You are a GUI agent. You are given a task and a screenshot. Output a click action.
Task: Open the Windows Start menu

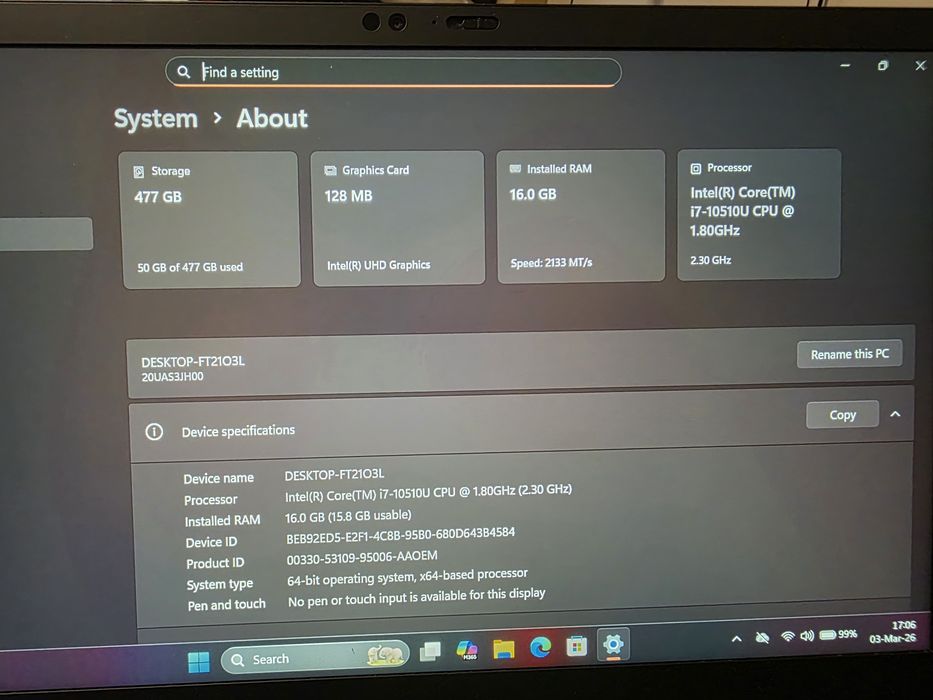(x=199, y=661)
